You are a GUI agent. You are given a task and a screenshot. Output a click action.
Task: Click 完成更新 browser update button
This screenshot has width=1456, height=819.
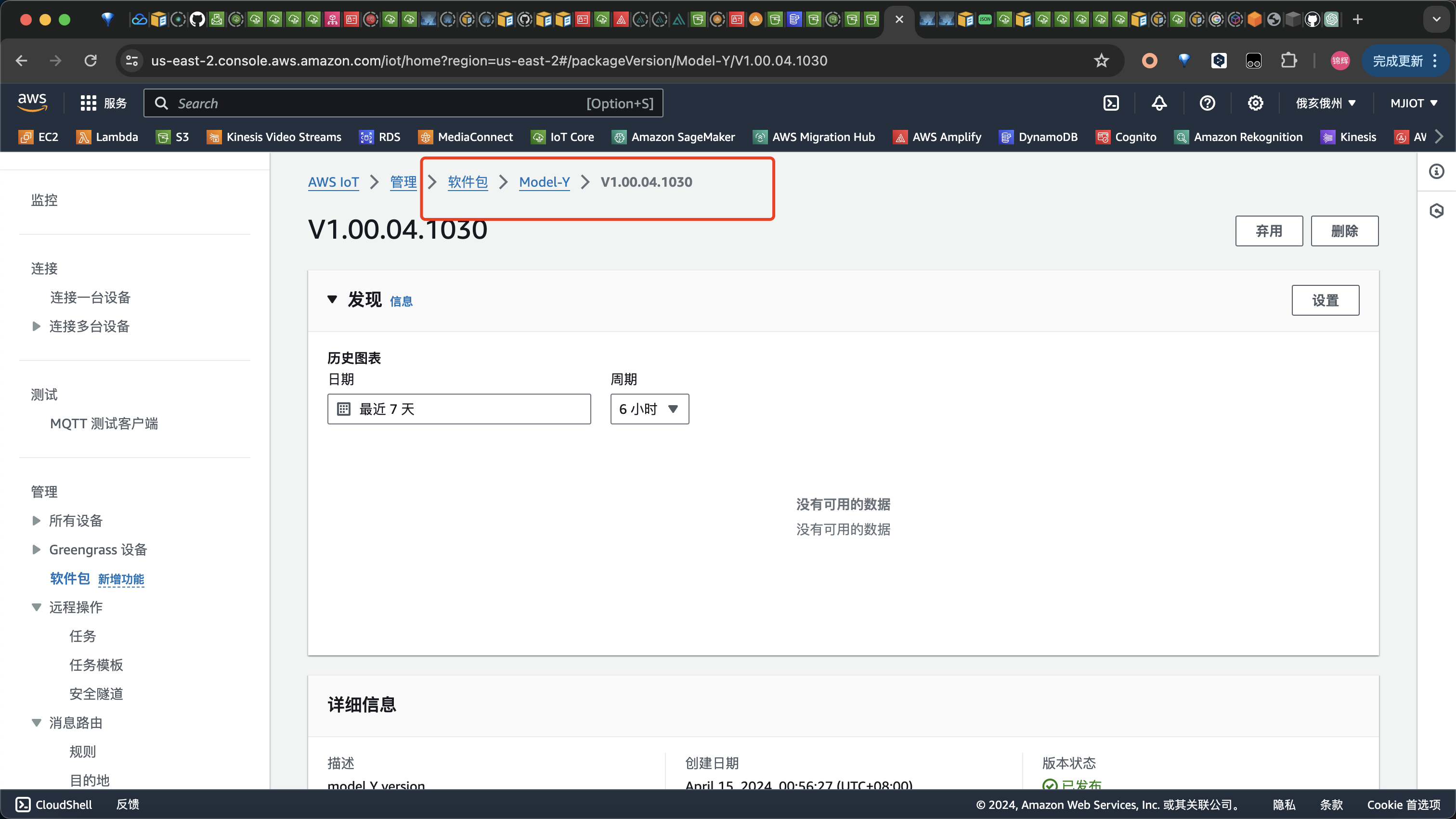[1405, 61]
